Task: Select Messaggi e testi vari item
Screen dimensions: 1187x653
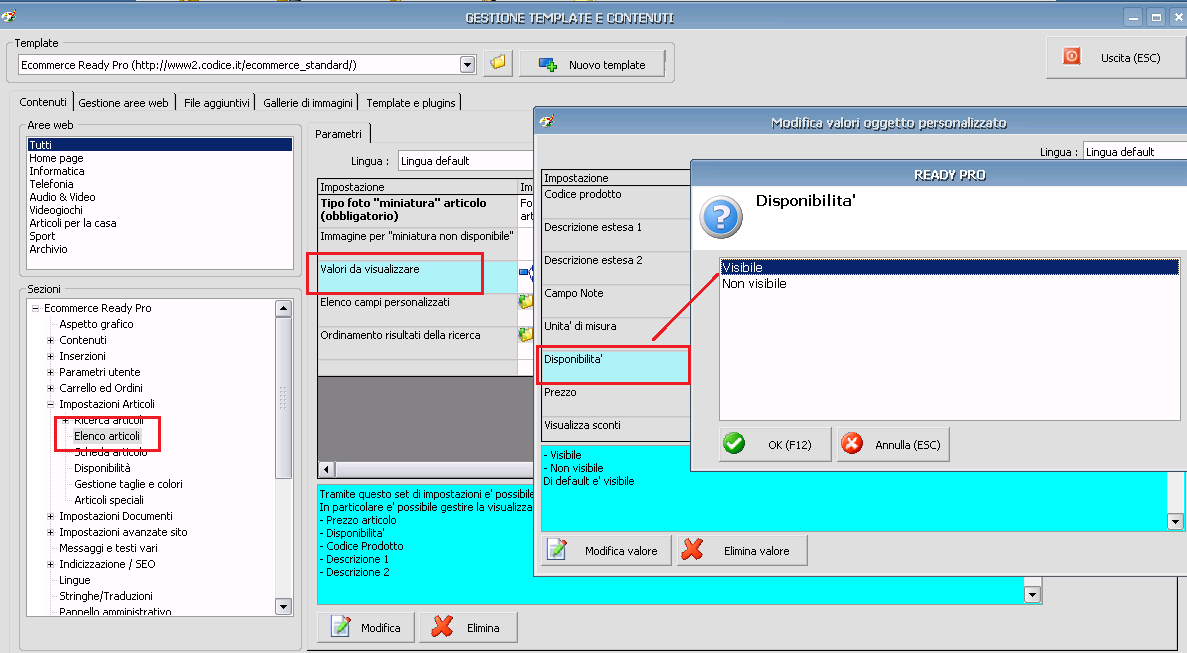Action: point(108,548)
